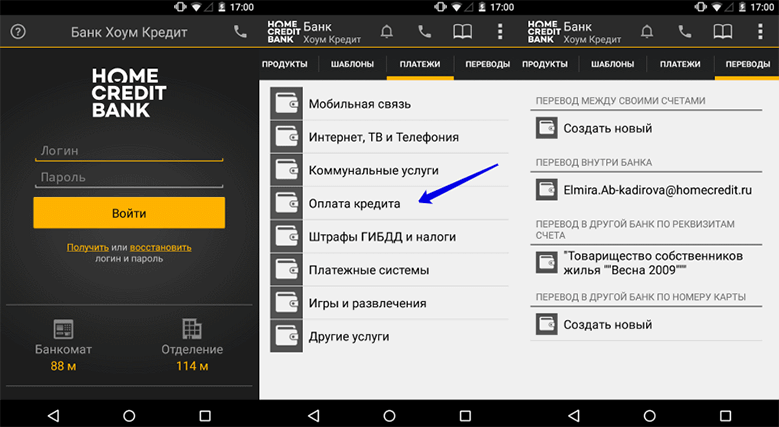Tap Home Credit Bank logo on Переводы screen

[544, 32]
